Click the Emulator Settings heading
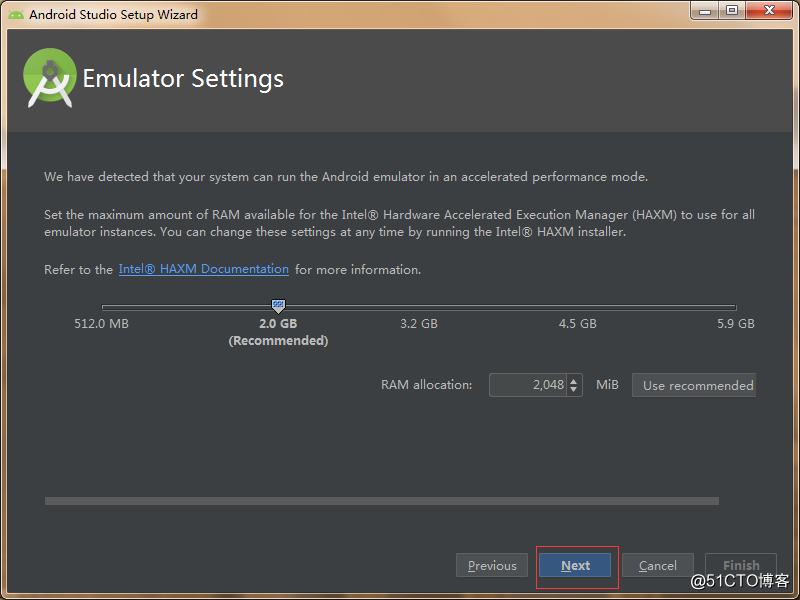 (183, 79)
